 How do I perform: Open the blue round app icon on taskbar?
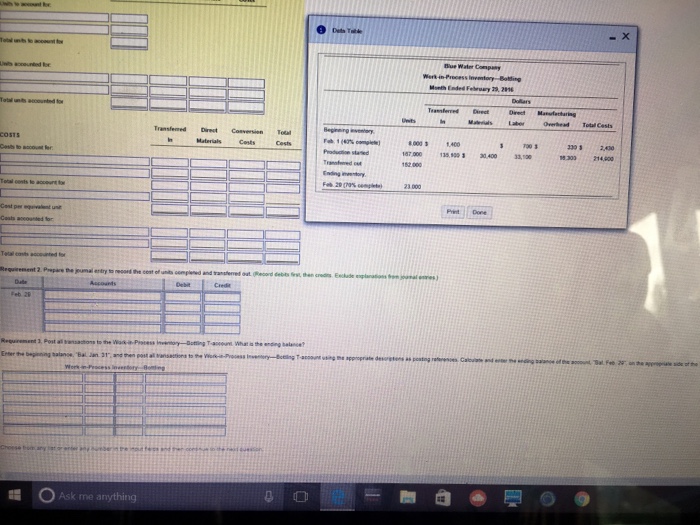[547, 498]
